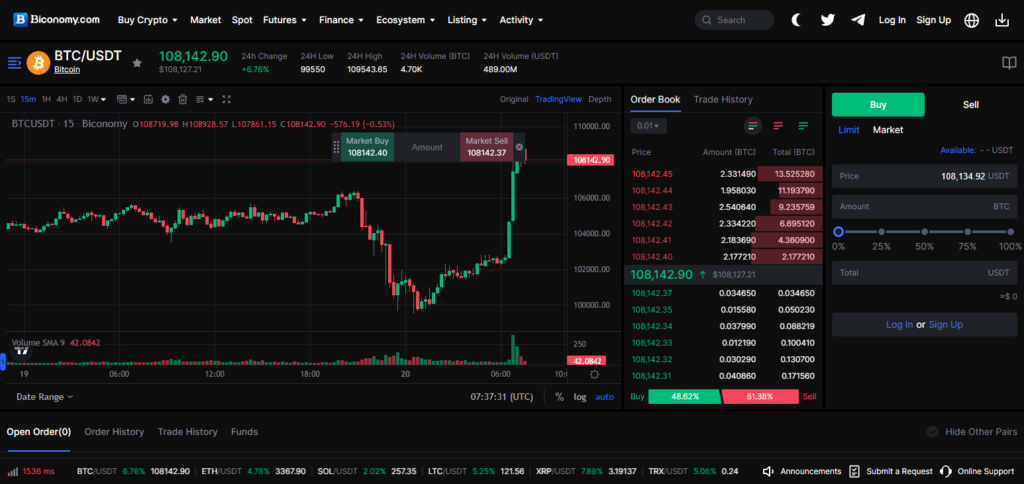Set amount slider to 100%

tap(1010, 232)
